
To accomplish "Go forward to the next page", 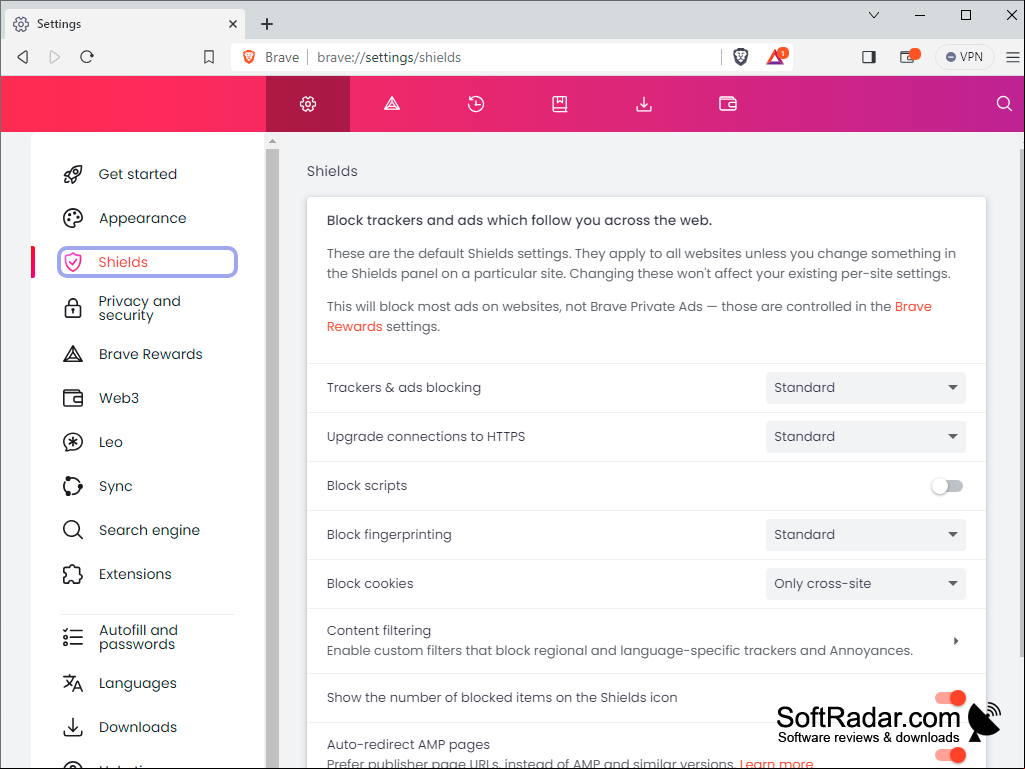I will click(x=55, y=57).
